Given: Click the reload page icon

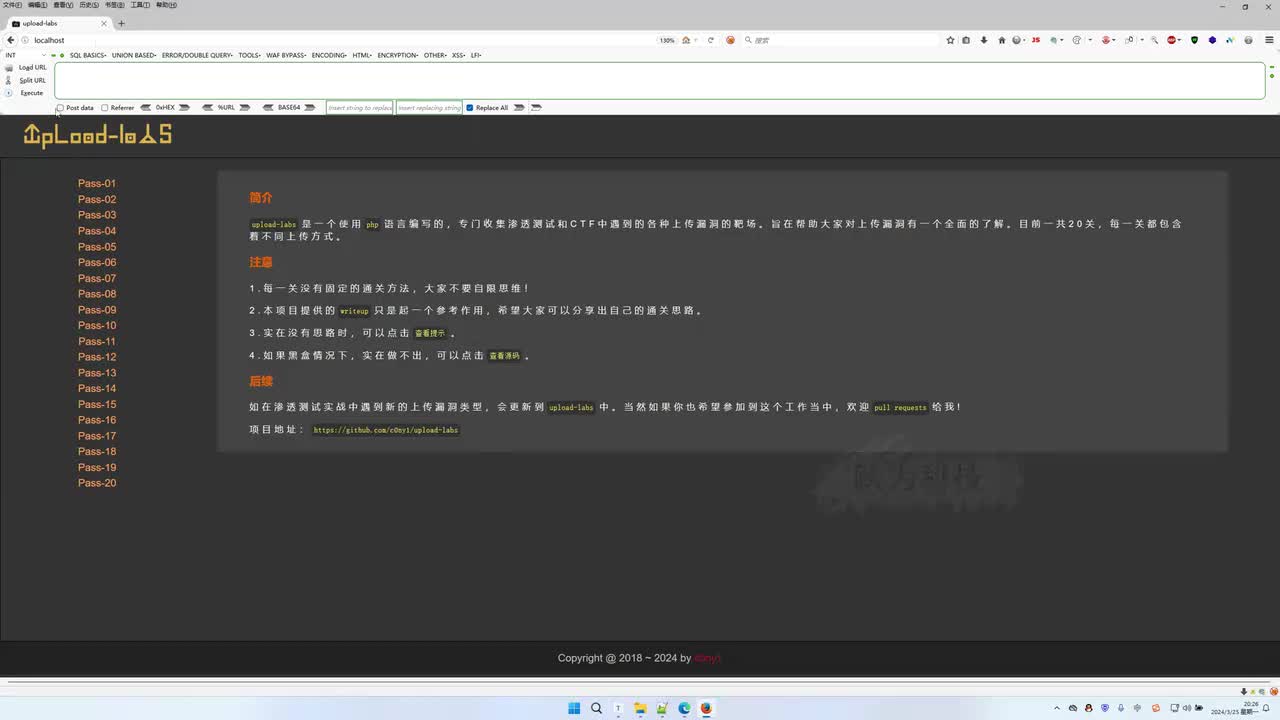Looking at the screenshot, I should [x=711, y=40].
